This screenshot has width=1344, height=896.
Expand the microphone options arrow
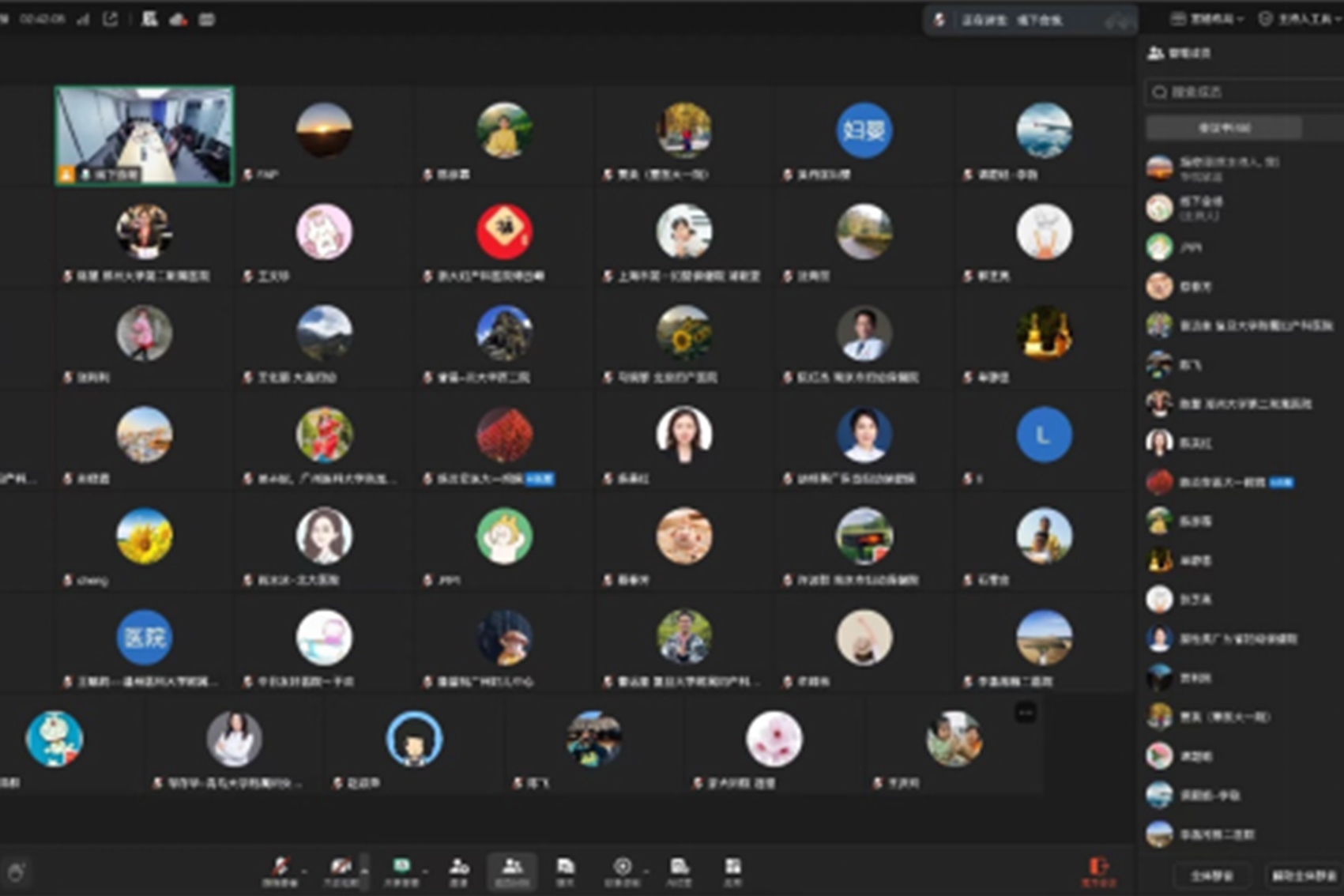(x=303, y=871)
